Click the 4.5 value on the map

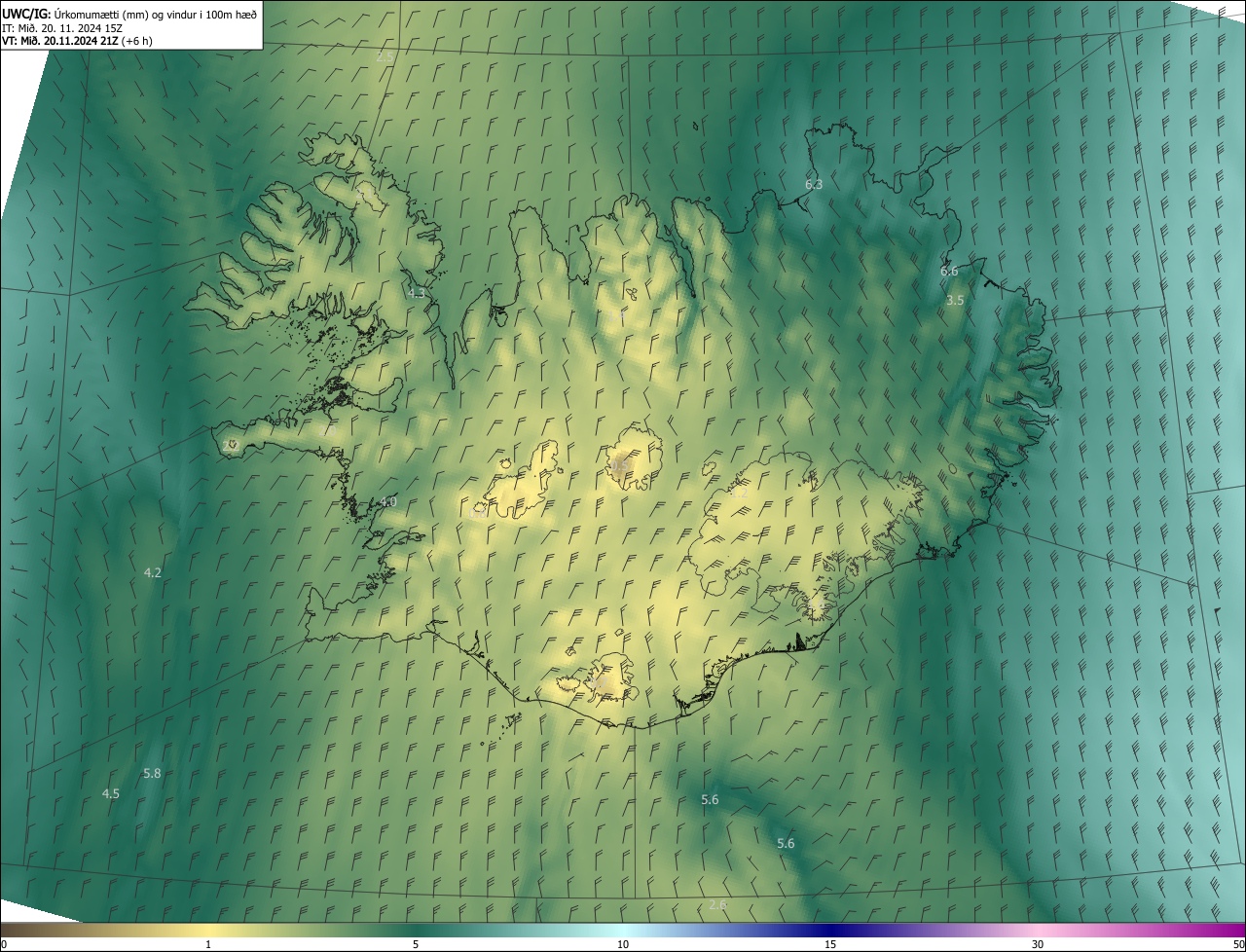click(x=111, y=794)
